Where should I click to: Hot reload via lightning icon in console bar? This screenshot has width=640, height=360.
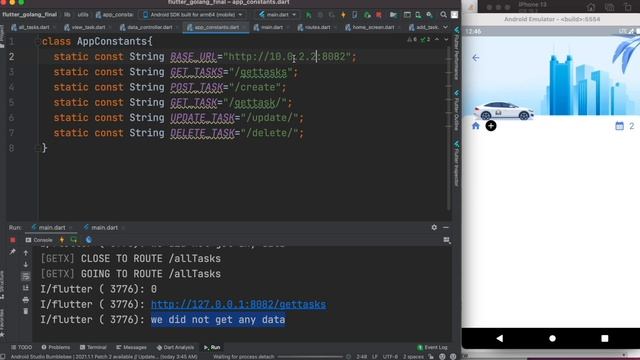point(62,240)
